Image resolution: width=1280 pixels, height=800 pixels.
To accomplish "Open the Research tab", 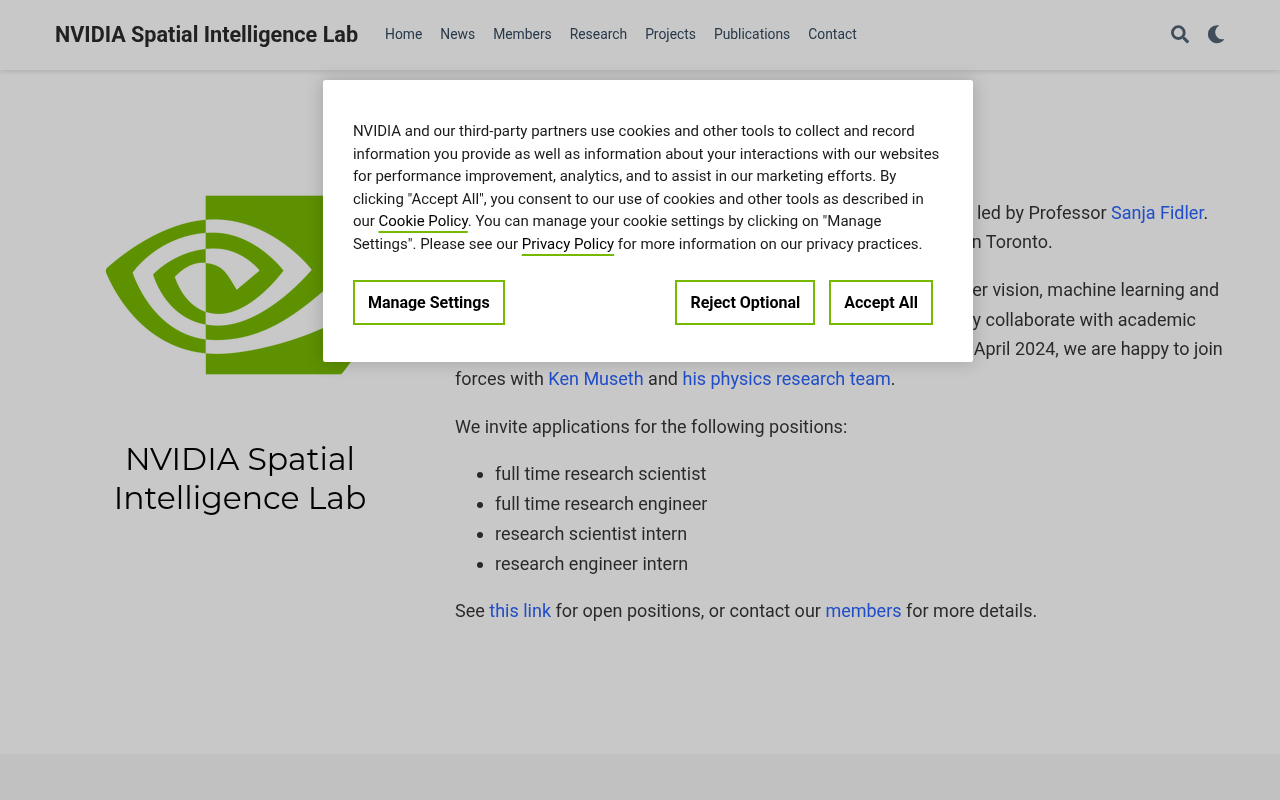I will [x=598, y=34].
